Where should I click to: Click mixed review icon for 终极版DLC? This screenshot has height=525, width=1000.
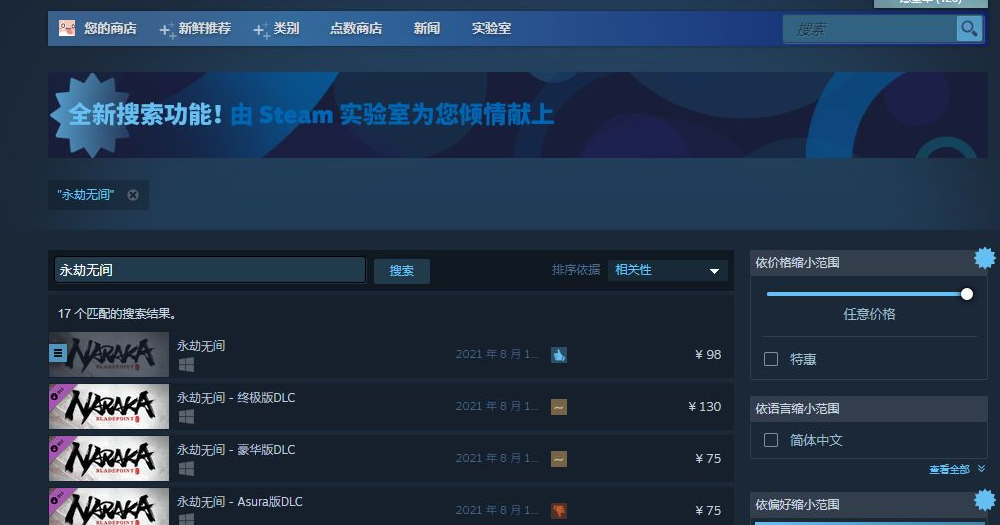point(559,407)
